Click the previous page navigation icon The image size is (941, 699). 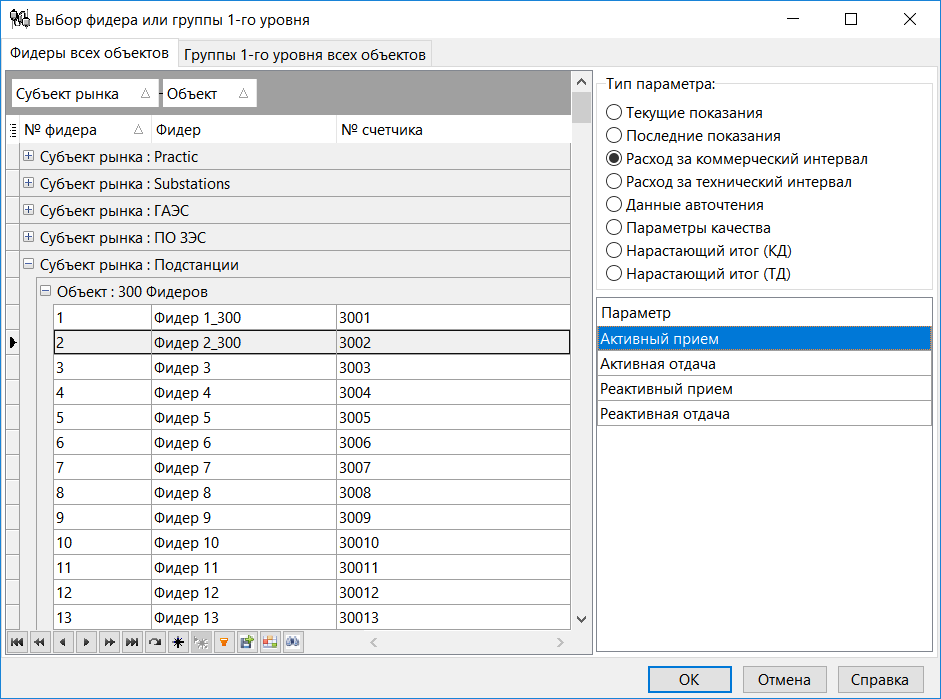(38, 642)
